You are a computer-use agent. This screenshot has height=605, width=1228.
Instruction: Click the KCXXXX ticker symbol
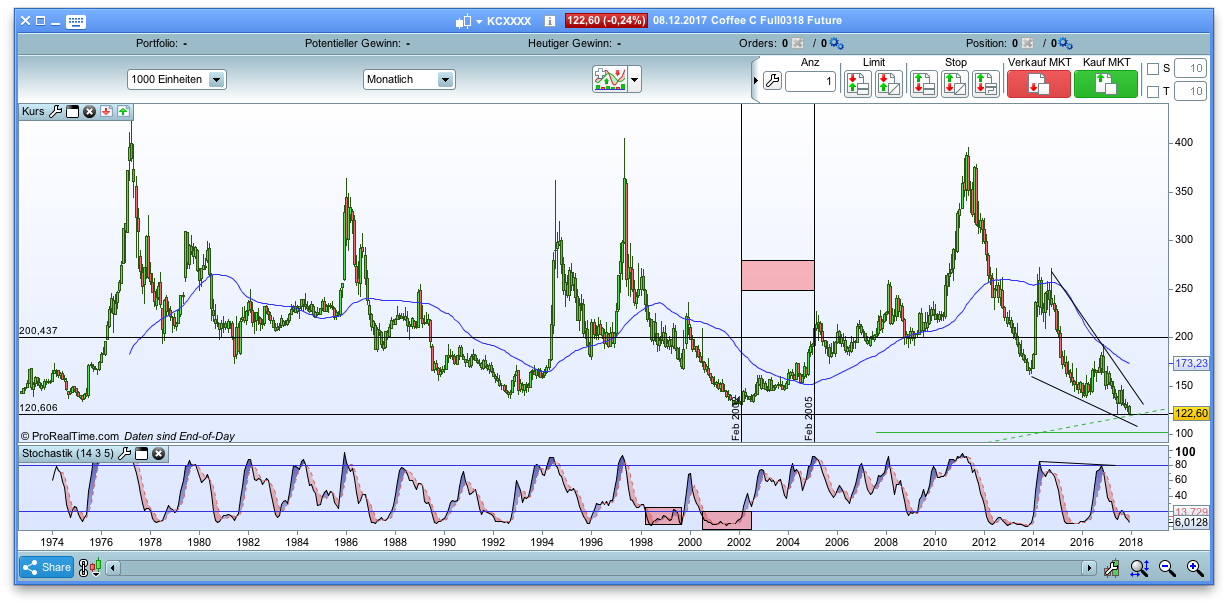click(509, 21)
